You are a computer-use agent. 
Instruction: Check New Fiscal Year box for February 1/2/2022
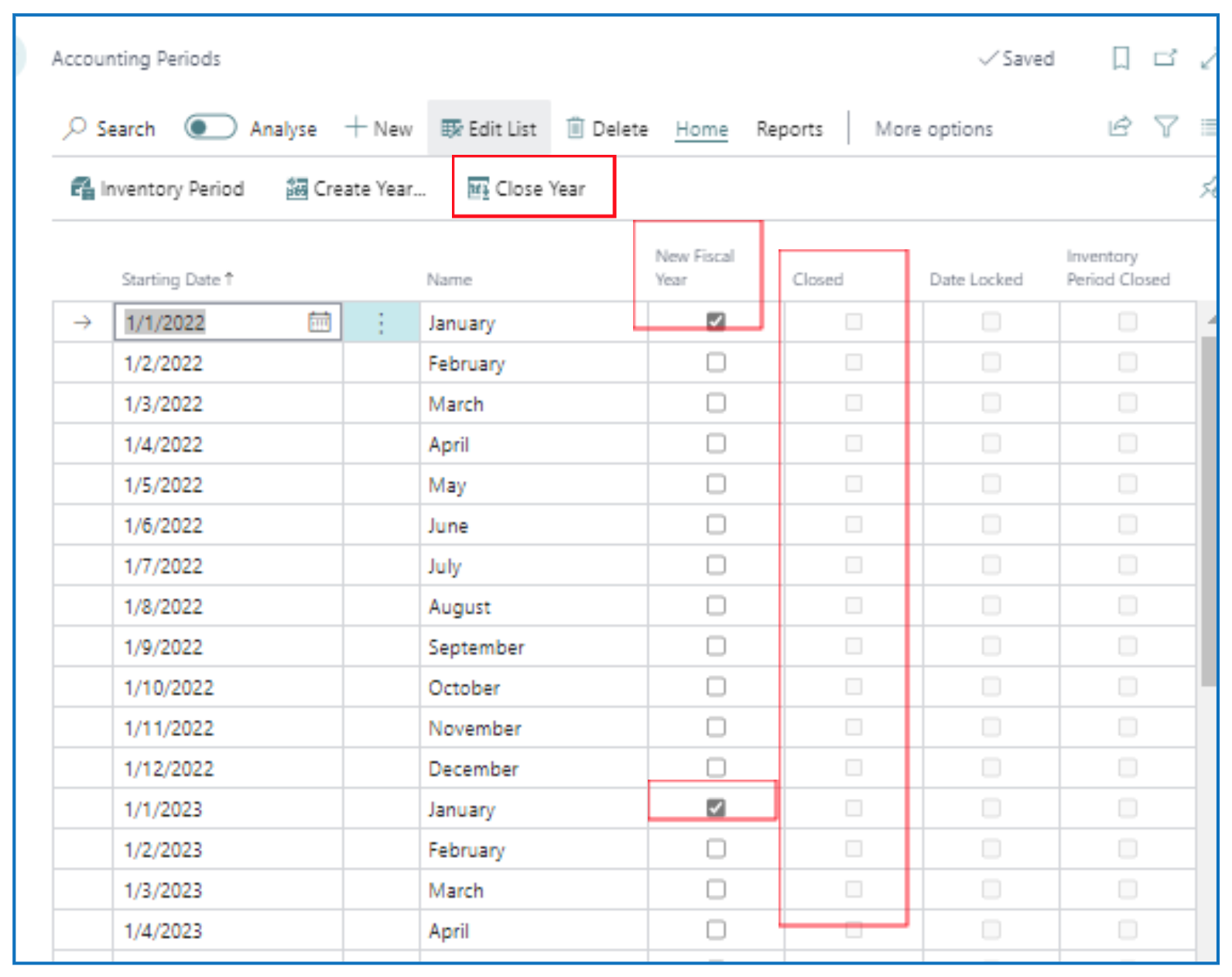[x=716, y=362]
